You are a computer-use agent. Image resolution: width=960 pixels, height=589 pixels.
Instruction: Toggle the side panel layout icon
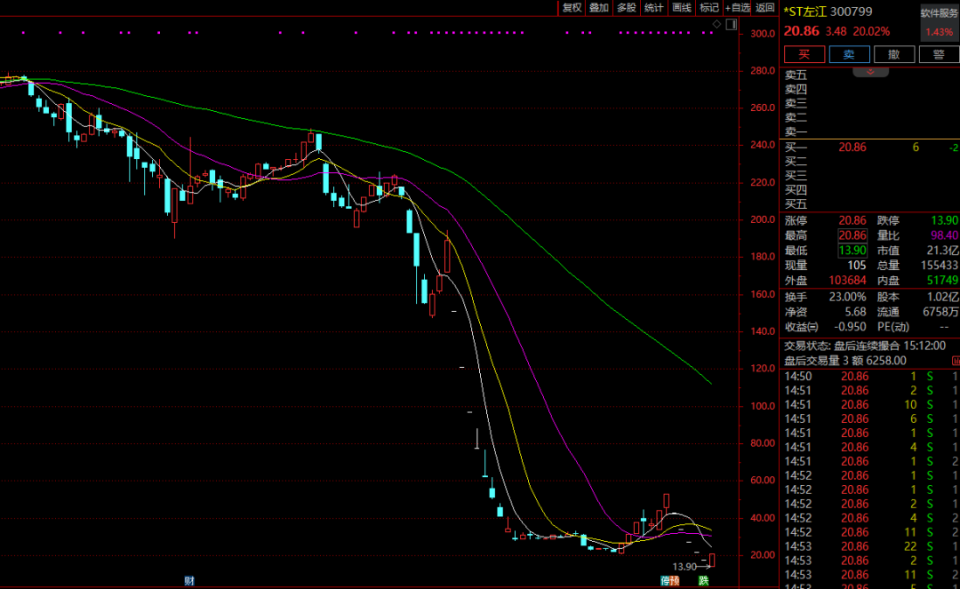732,24
